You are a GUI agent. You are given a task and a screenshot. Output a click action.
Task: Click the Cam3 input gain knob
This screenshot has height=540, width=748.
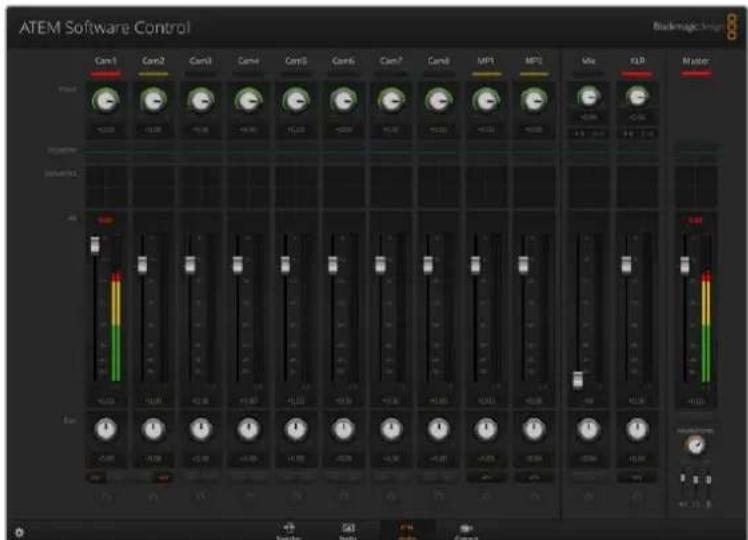[x=201, y=101]
